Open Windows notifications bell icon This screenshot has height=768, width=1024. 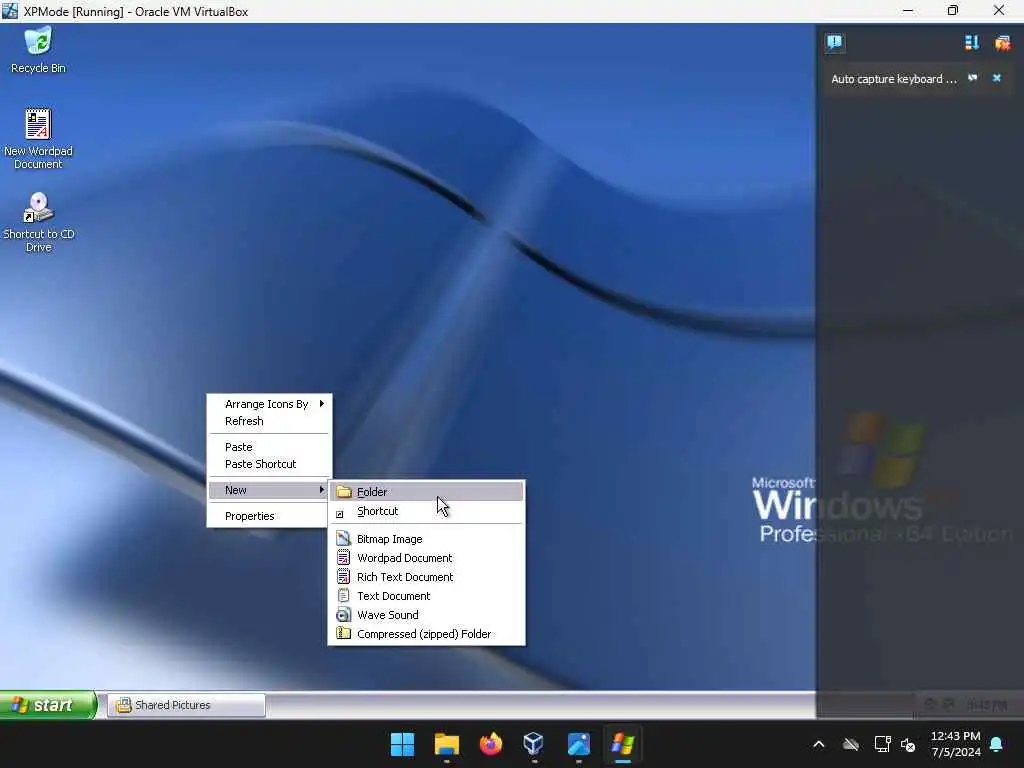997,744
